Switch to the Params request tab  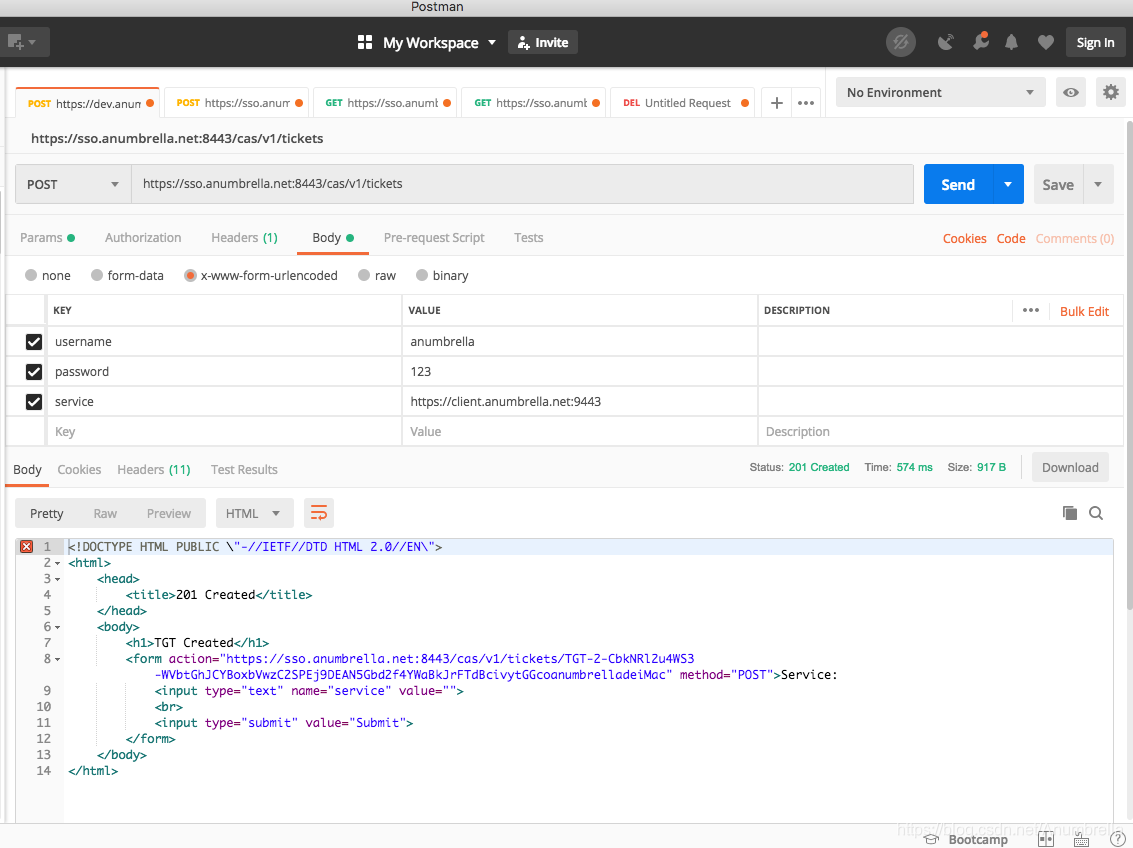click(x=47, y=238)
